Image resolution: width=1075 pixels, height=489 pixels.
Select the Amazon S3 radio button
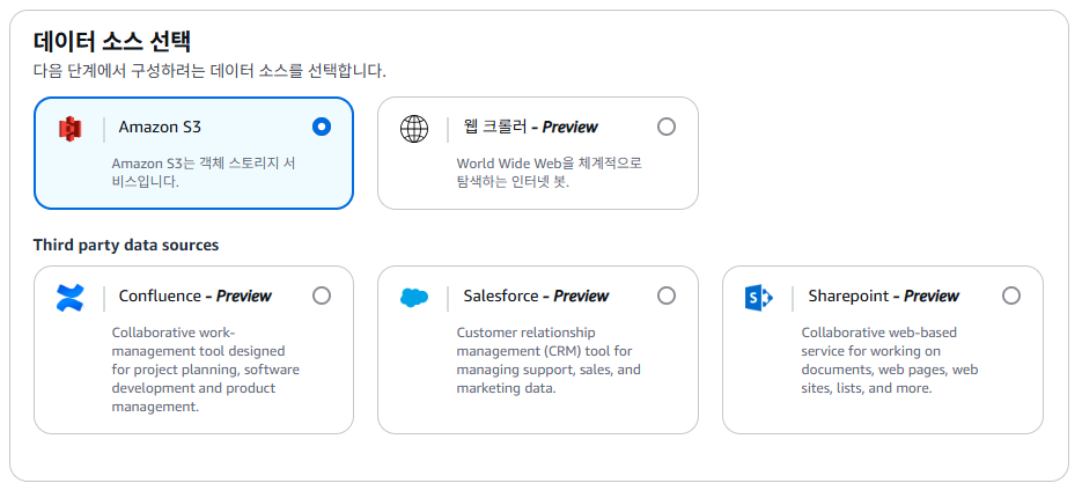tap(322, 127)
